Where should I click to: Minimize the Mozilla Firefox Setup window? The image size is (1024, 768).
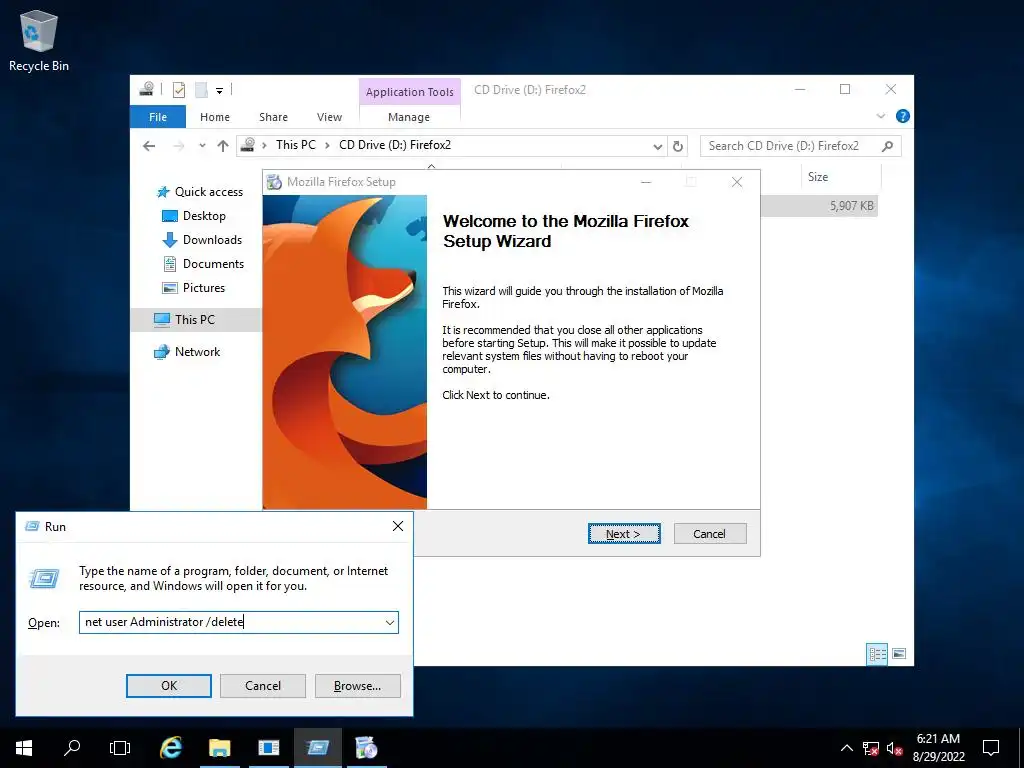point(646,182)
